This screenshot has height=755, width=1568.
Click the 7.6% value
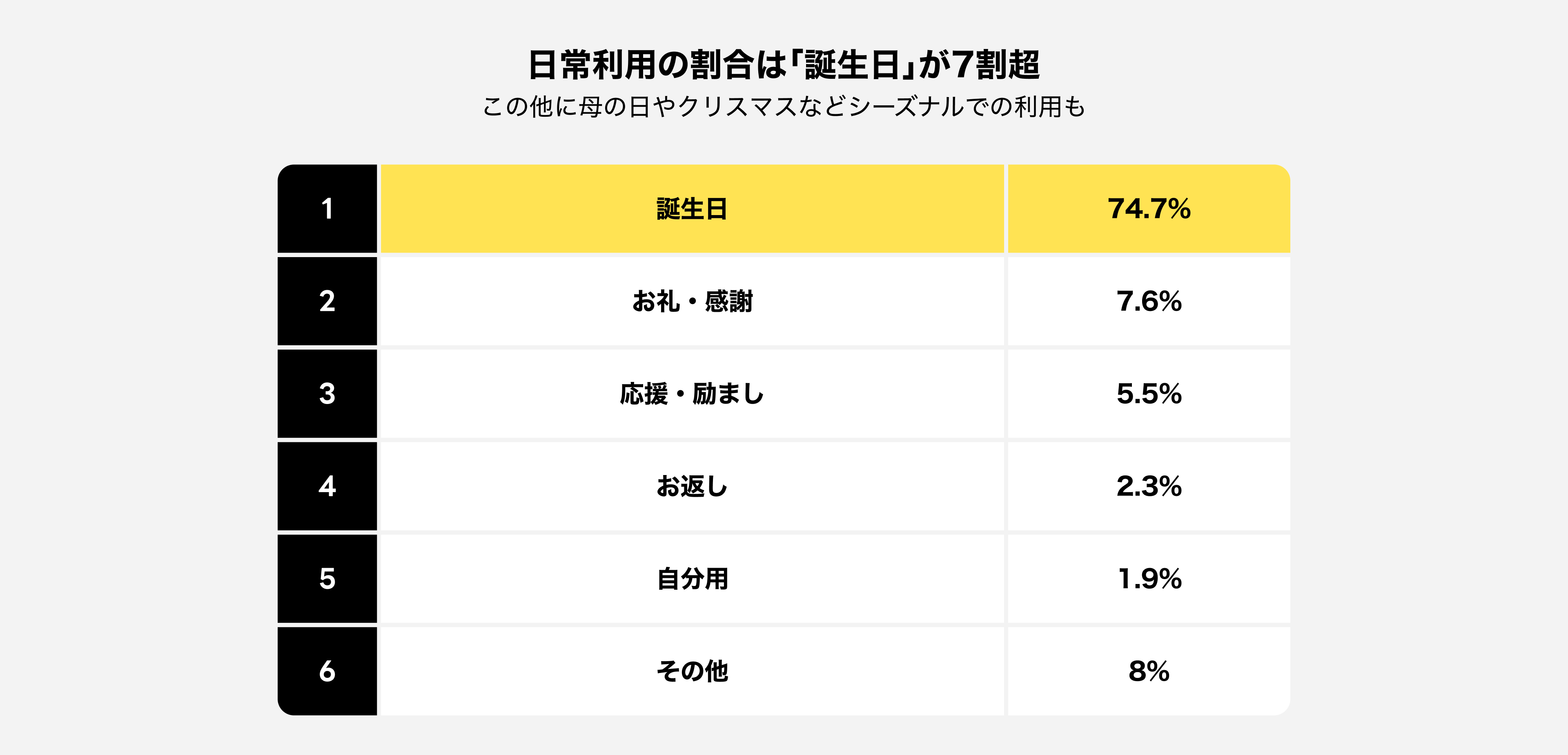(1149, 301)
